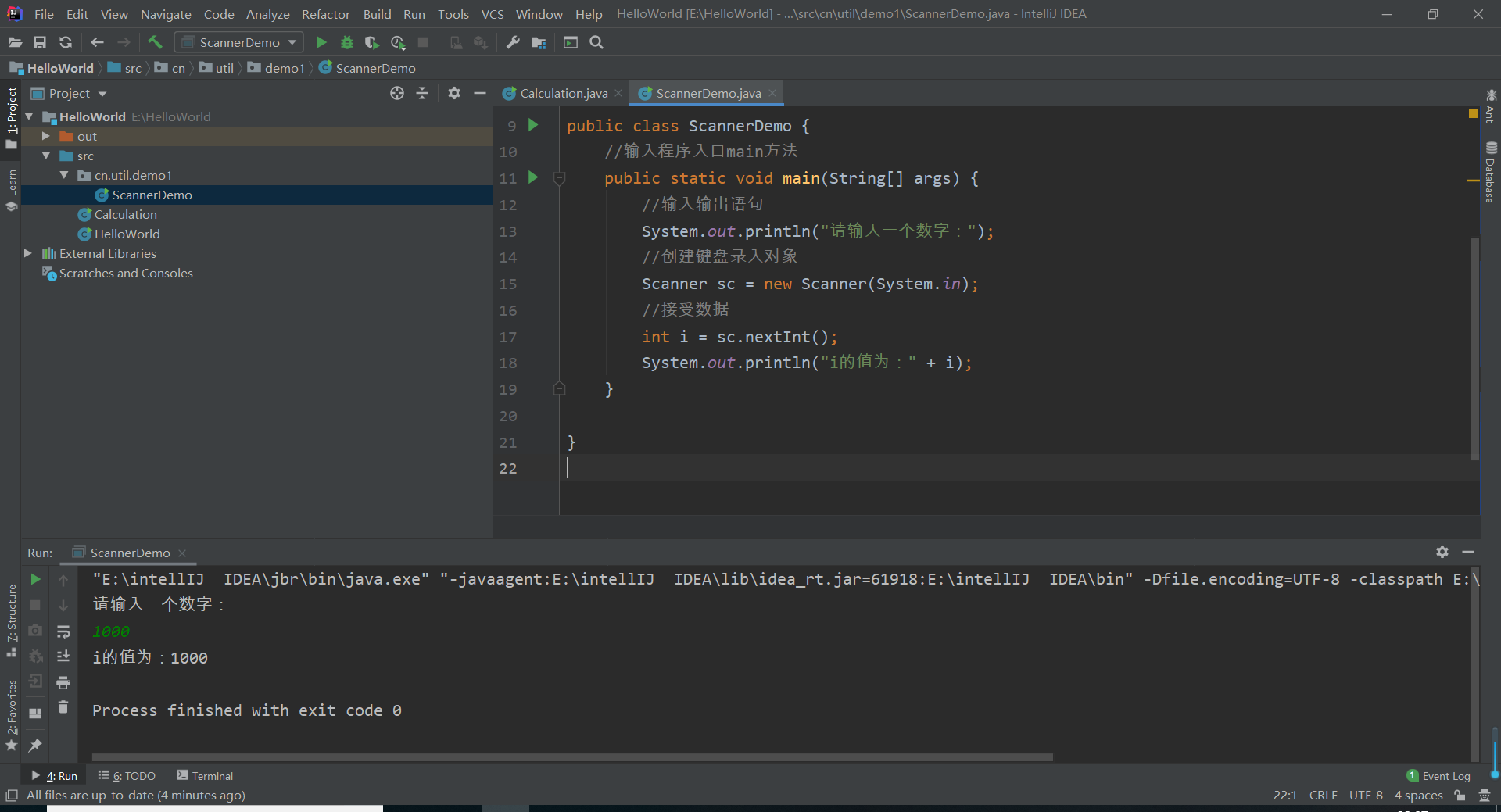The image size is (1501, 812).
Task: Open file with the toolbar Open icon
Action: [x=15, y=42]
